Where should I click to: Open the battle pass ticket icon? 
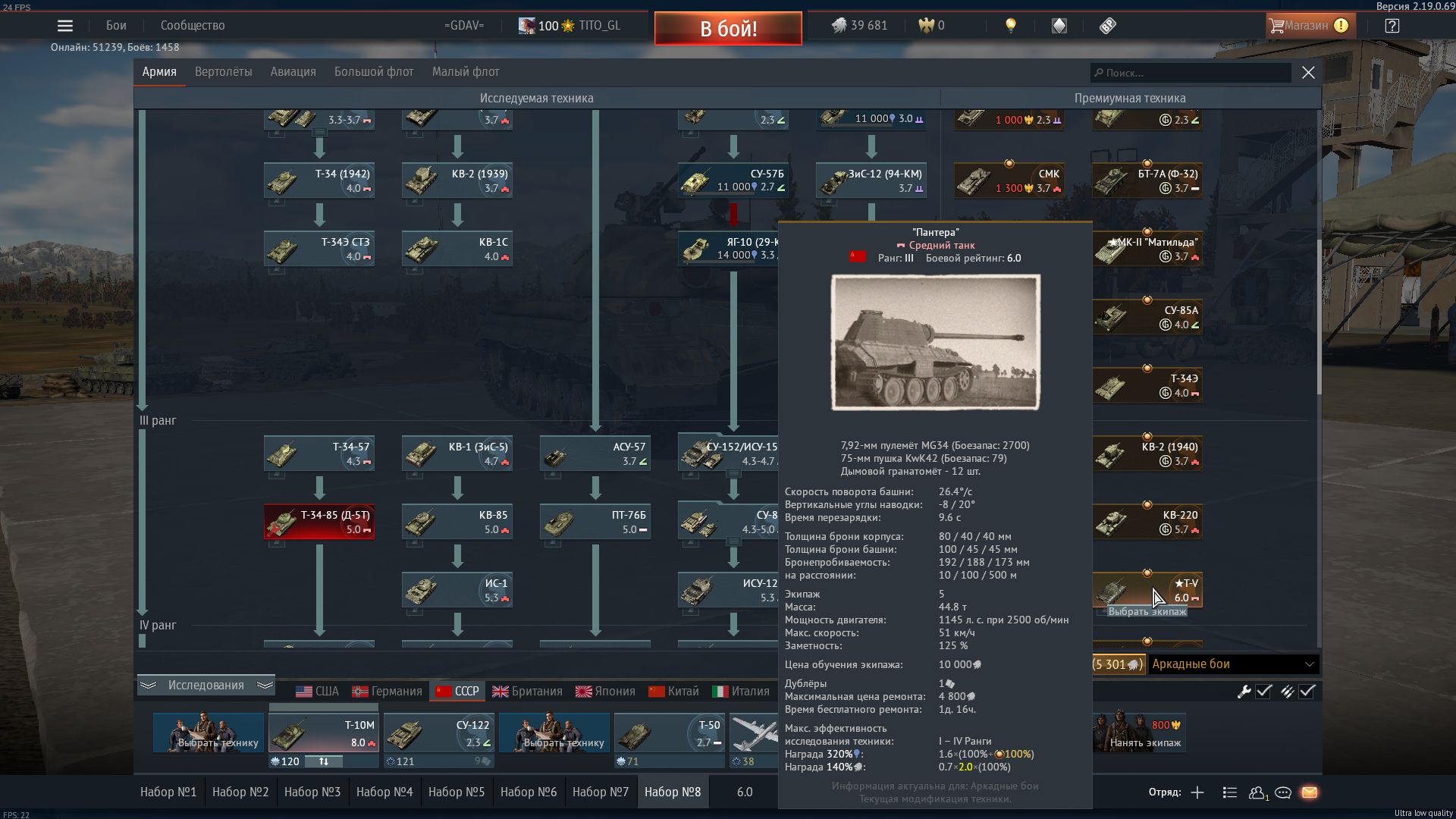pos(1108,26)
